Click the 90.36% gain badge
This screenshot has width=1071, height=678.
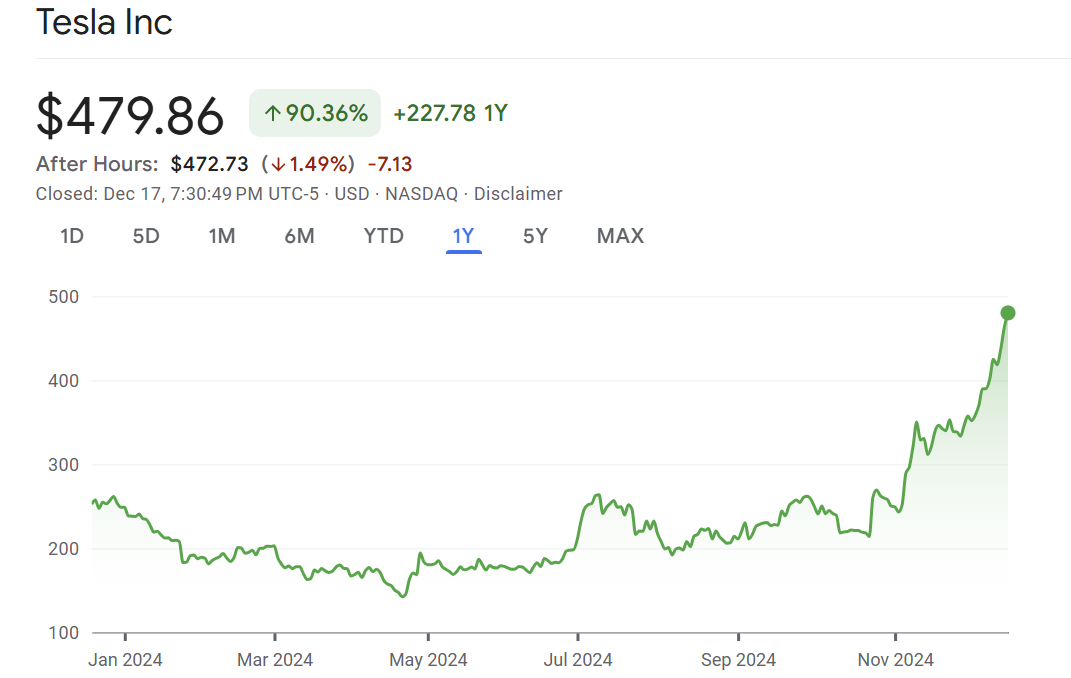coord(315,113)
